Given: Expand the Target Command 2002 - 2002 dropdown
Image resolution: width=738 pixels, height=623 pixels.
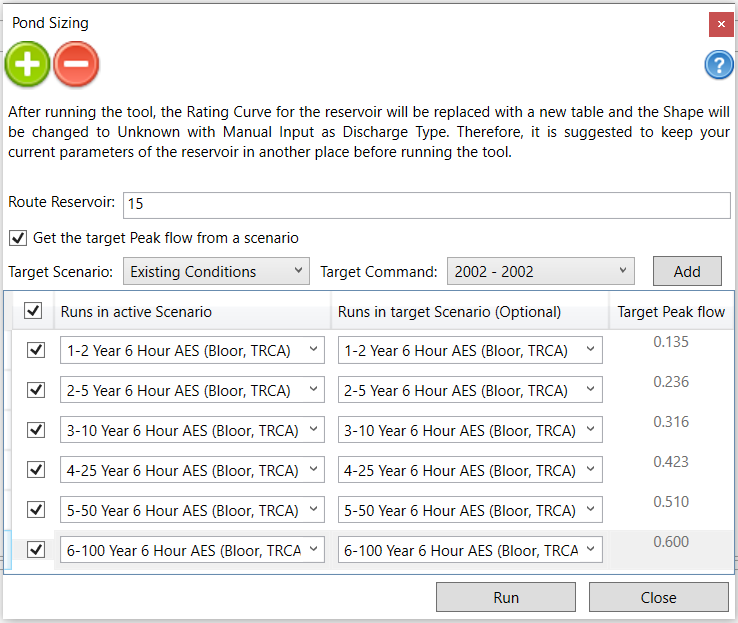Looking at the screenshot, I should pyautogui.click(x=541, y=271).
